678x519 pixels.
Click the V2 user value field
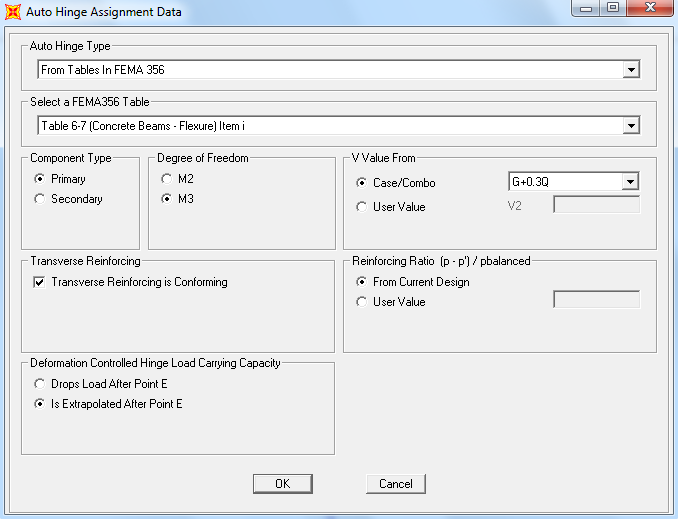point(597,205)
